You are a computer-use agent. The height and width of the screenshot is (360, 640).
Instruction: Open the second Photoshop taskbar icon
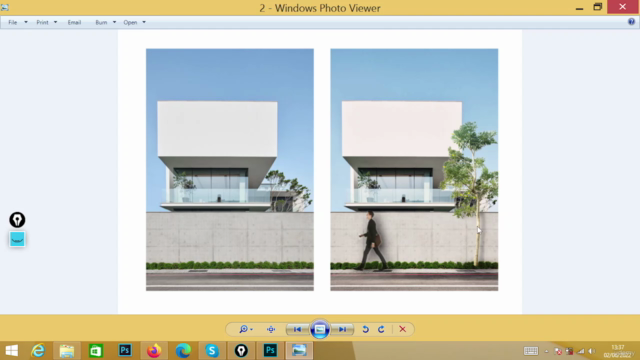(x=270, y=351)
